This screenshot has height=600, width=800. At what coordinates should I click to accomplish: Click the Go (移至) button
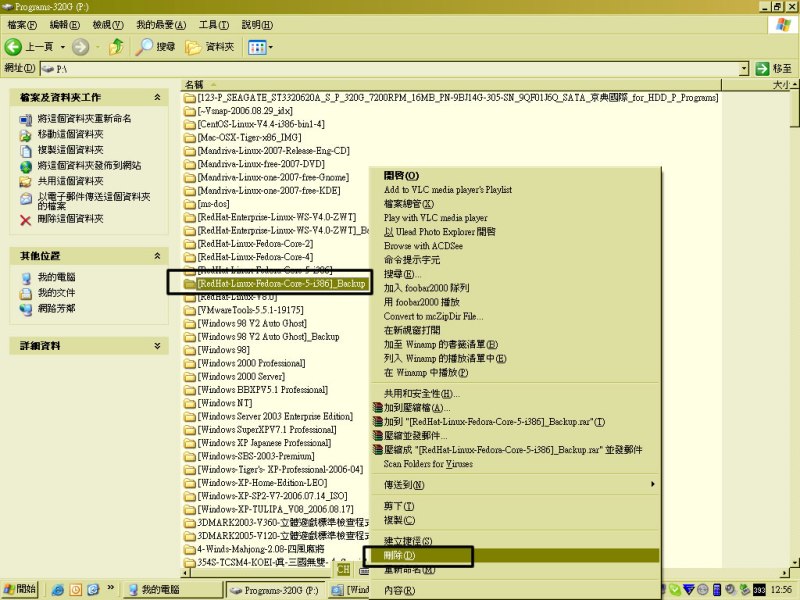pyautogui.click(x=773, y=68)
